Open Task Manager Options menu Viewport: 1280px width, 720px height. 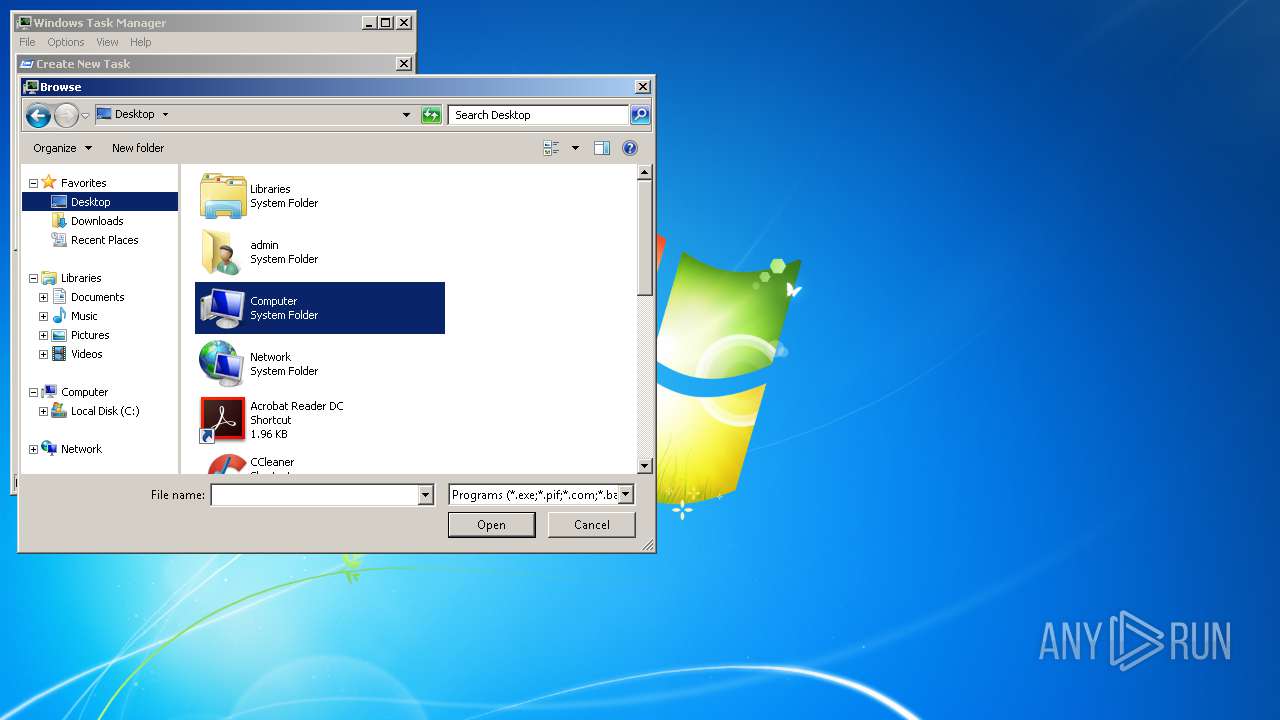tap(66, 42)
